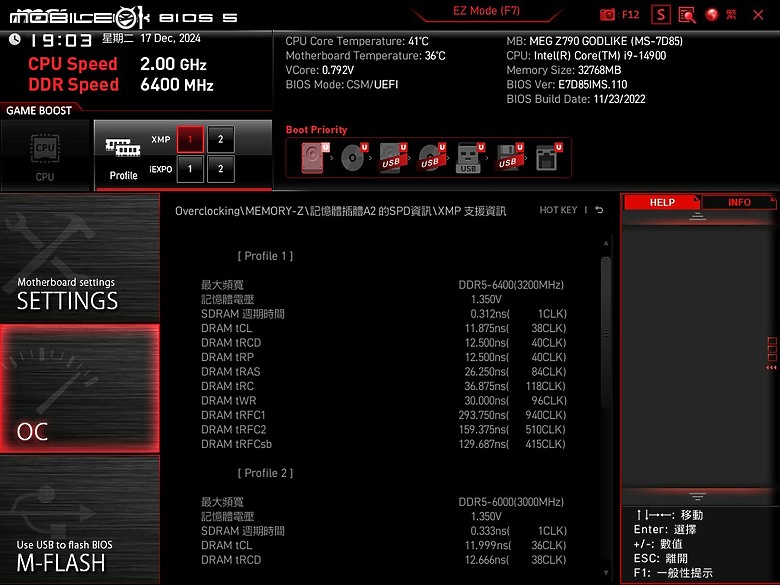Click the DRAM tRC row
This screenshot has width=780, height=585.
[x=384, y=386]
